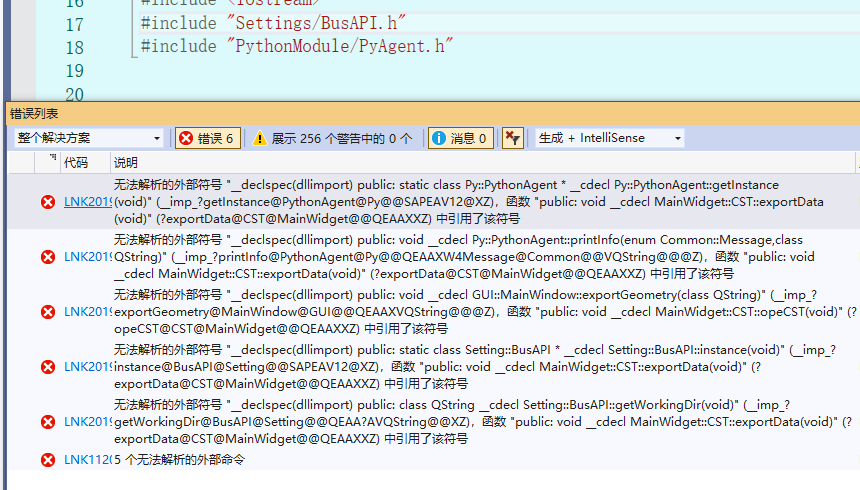
Task: Click error icon of the BusAPI::instance row
Action: (x=48, y=367)
